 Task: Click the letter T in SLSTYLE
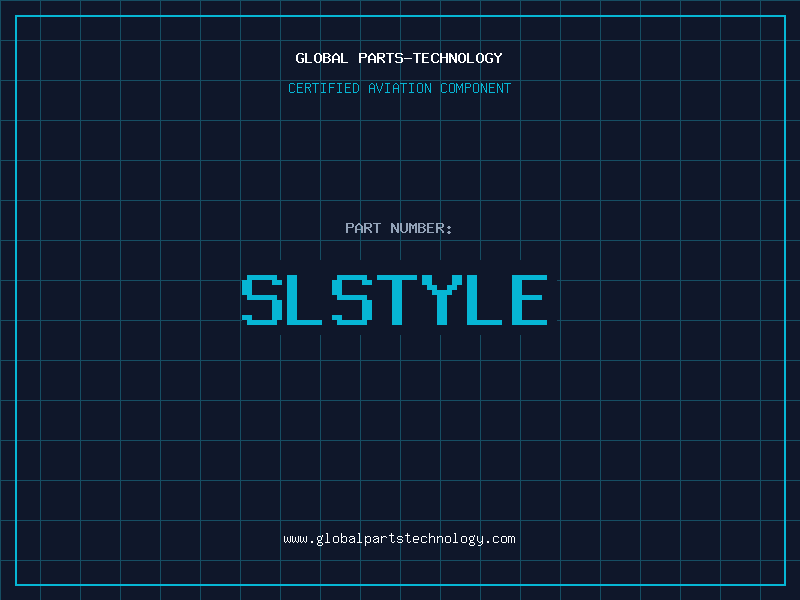coord(397,300)
